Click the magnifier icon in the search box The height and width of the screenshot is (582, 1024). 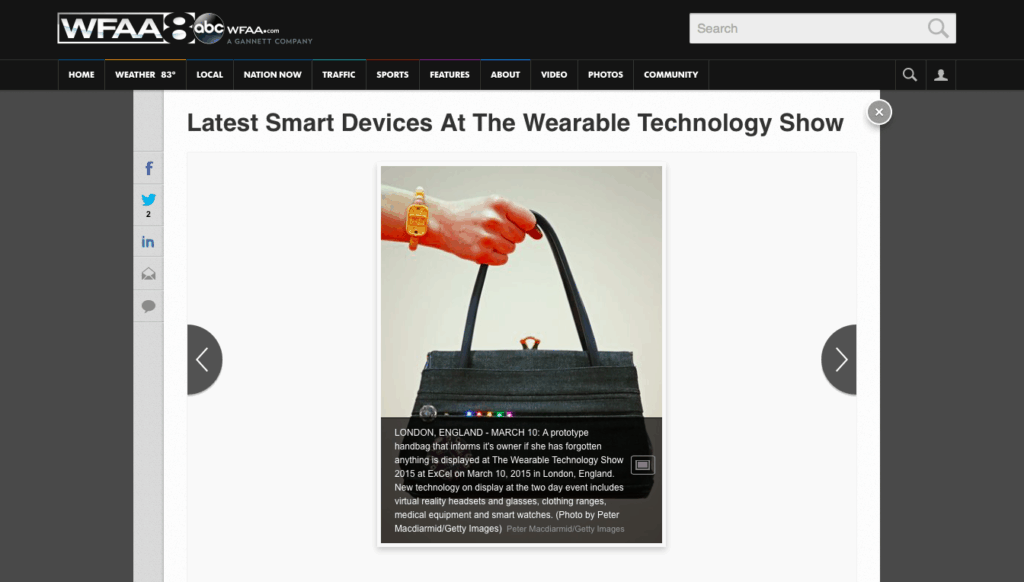point(938,28)
